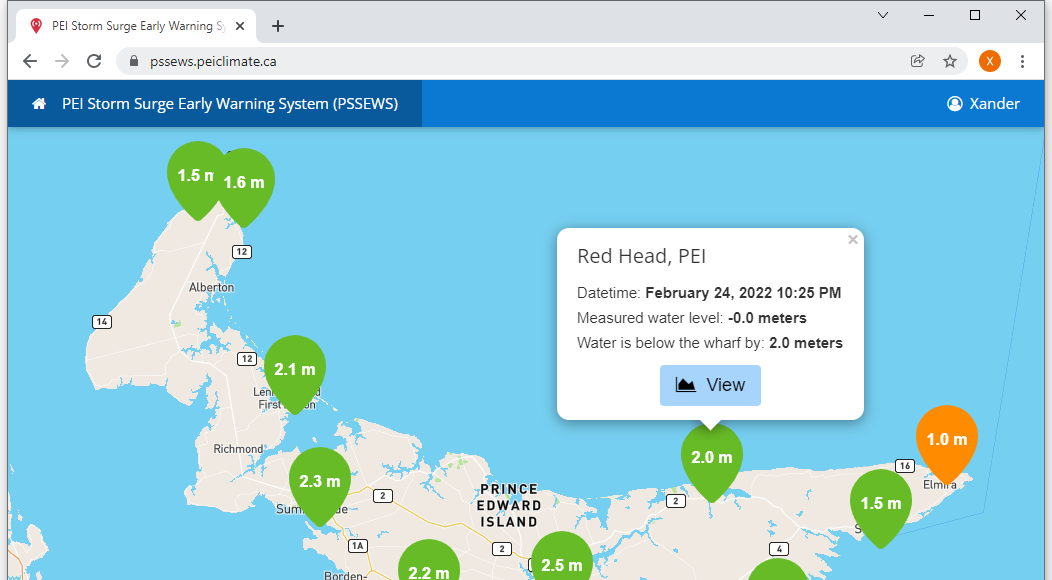Open a new browser tab
This screenshot has height=580, width=1052.
tap(278, 26)
